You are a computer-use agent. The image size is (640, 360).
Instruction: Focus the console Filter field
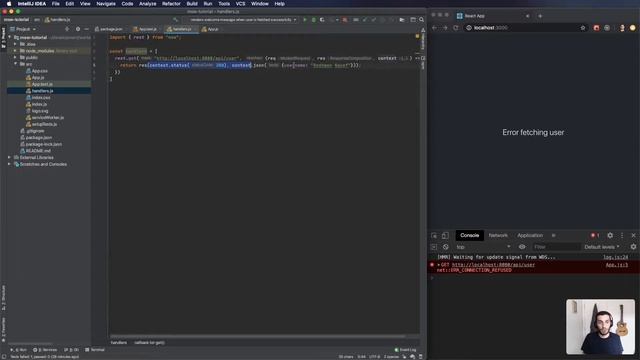pyautogui.click(x=555, y=247)
